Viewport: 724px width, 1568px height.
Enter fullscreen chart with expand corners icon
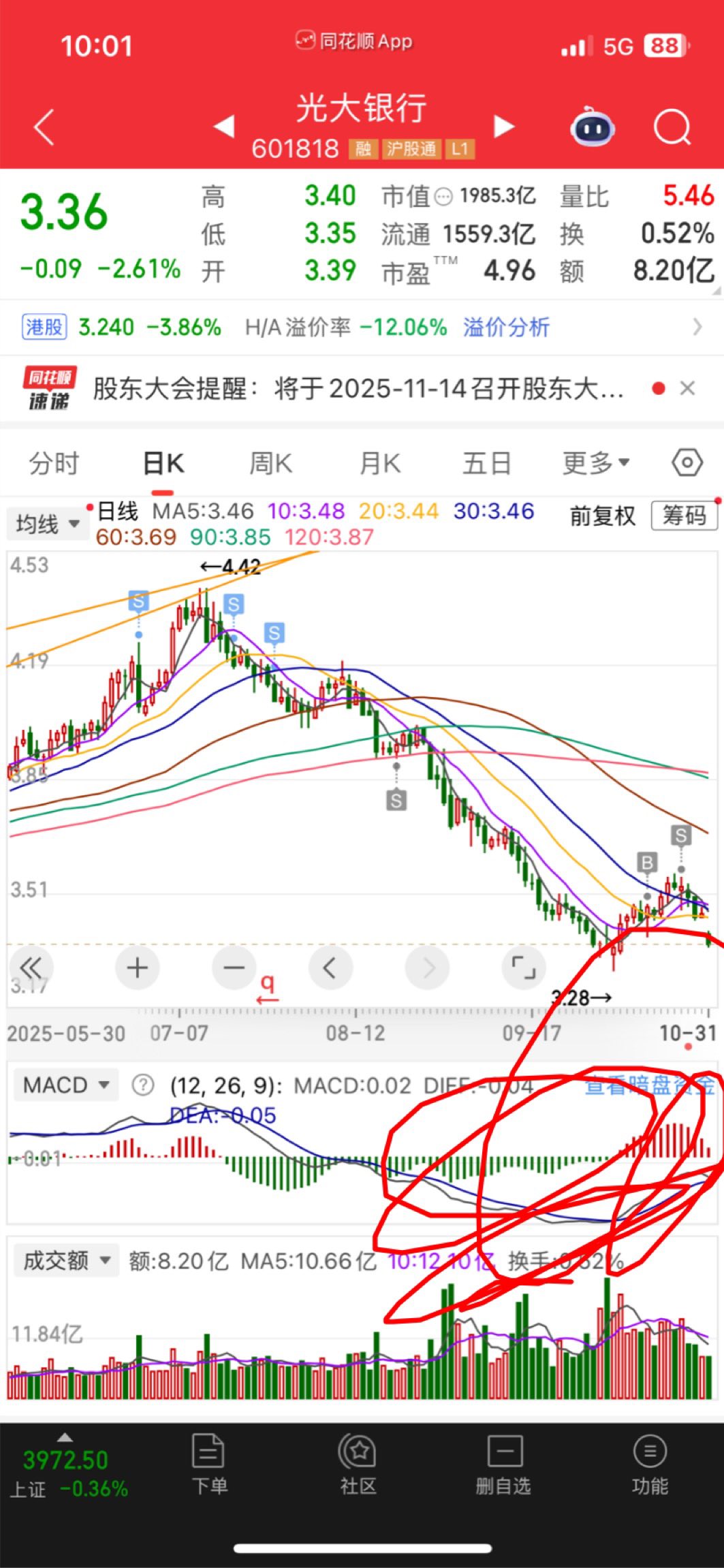523,967
